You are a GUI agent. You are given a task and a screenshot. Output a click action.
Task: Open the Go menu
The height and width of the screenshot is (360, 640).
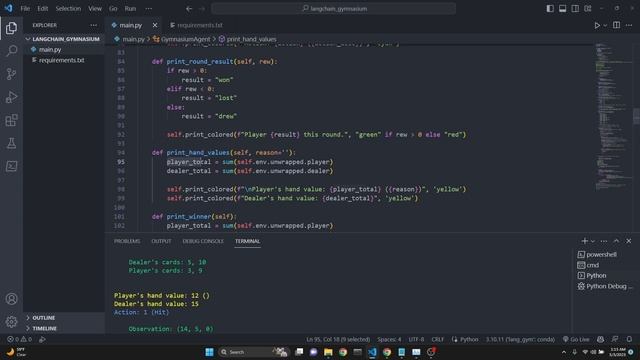tap(113, 9)
